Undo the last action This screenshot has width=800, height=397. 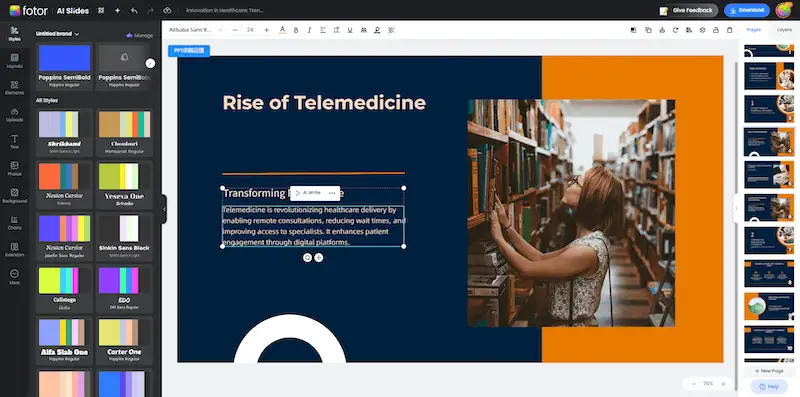[134, 10]
